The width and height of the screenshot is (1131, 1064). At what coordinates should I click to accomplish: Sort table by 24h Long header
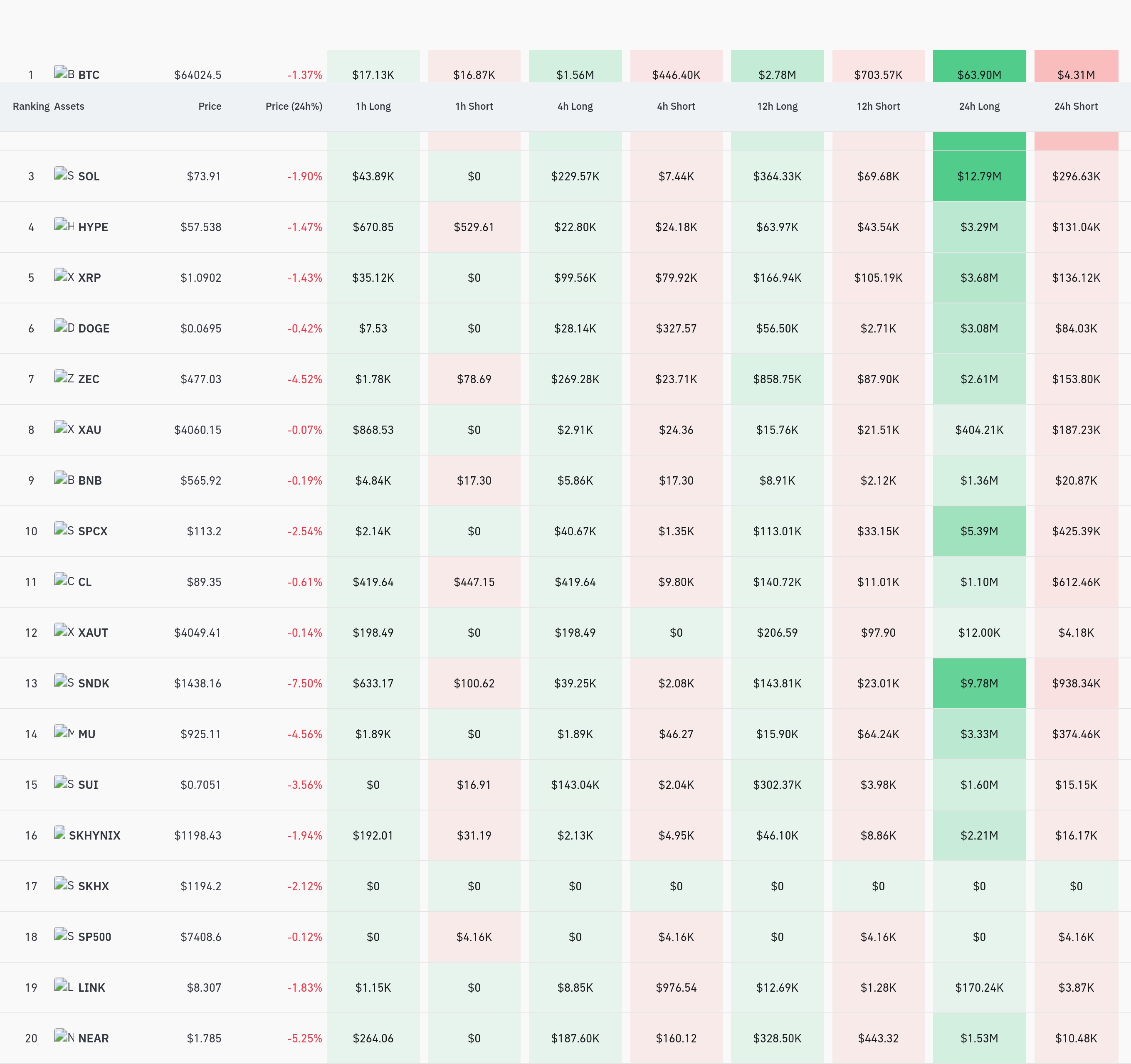point(979,106)
